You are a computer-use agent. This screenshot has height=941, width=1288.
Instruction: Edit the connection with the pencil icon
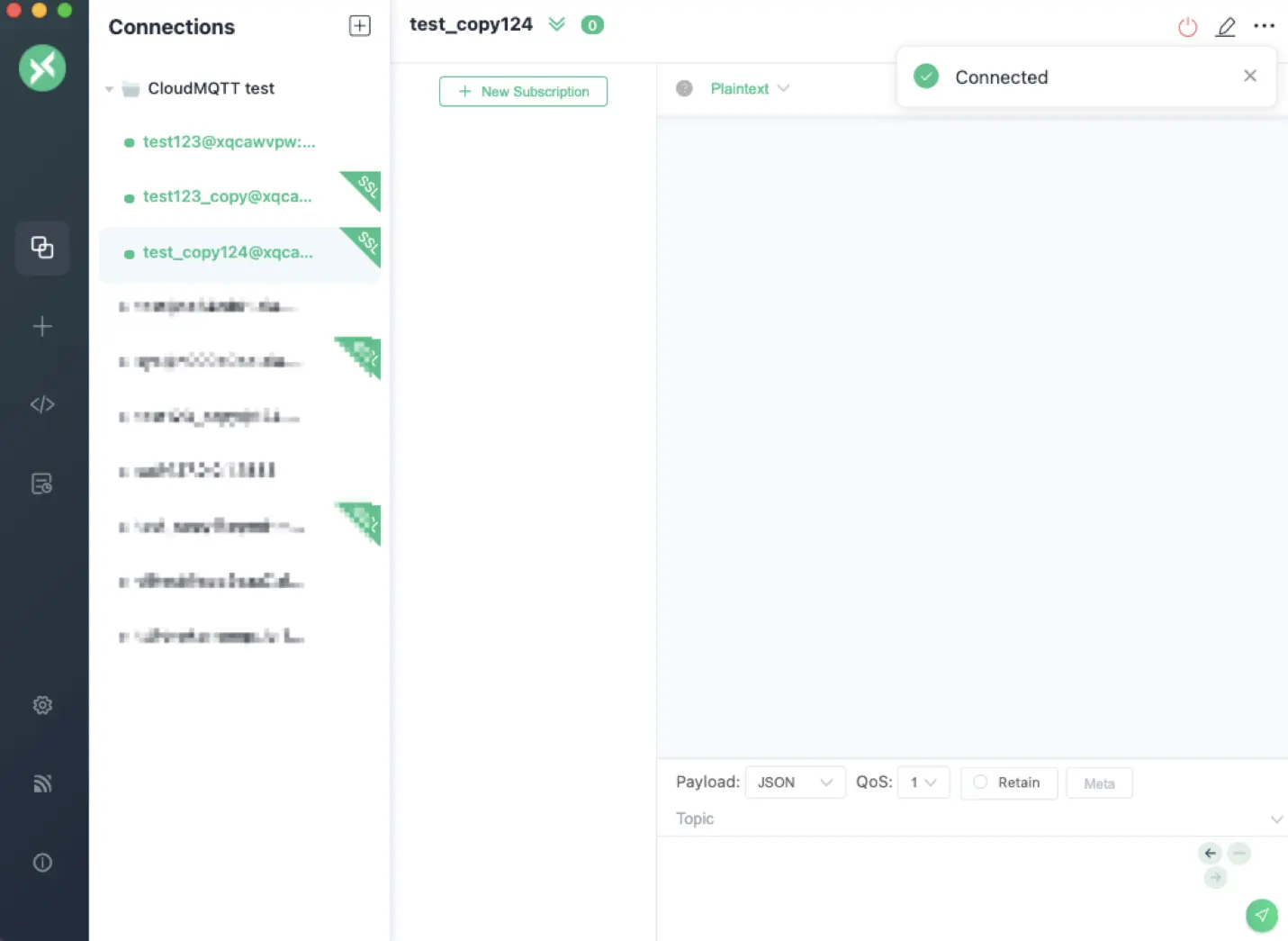[x=1225, y=26]
